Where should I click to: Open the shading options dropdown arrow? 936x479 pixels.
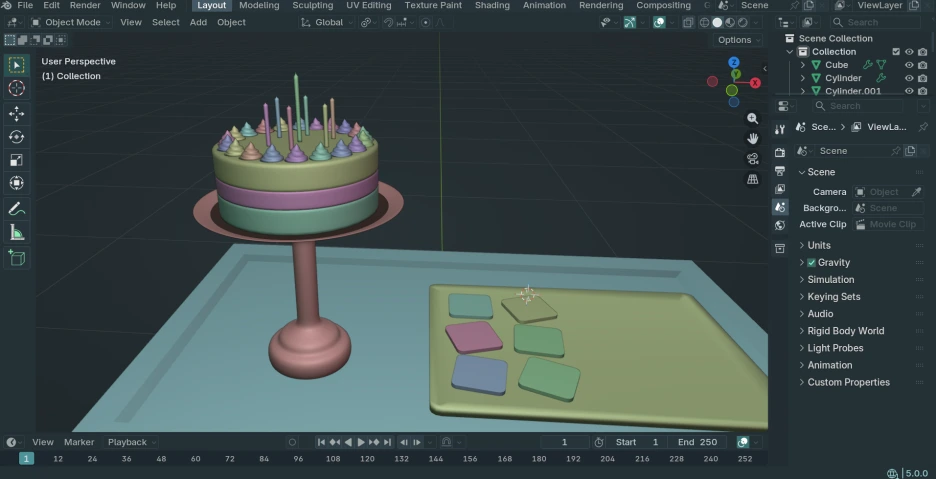(x=754, y=23)
